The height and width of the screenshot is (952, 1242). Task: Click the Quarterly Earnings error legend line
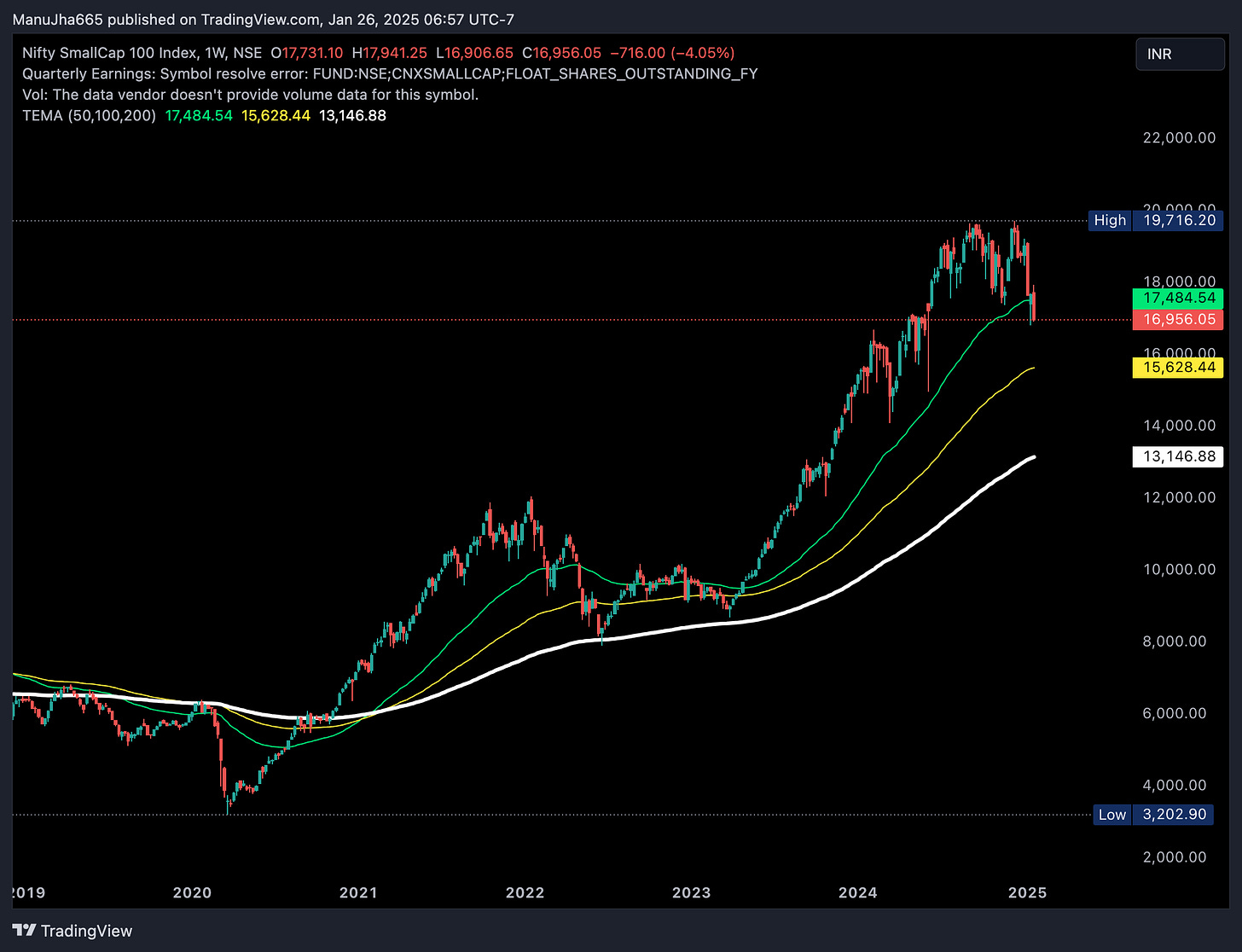[x=390, y=73]
